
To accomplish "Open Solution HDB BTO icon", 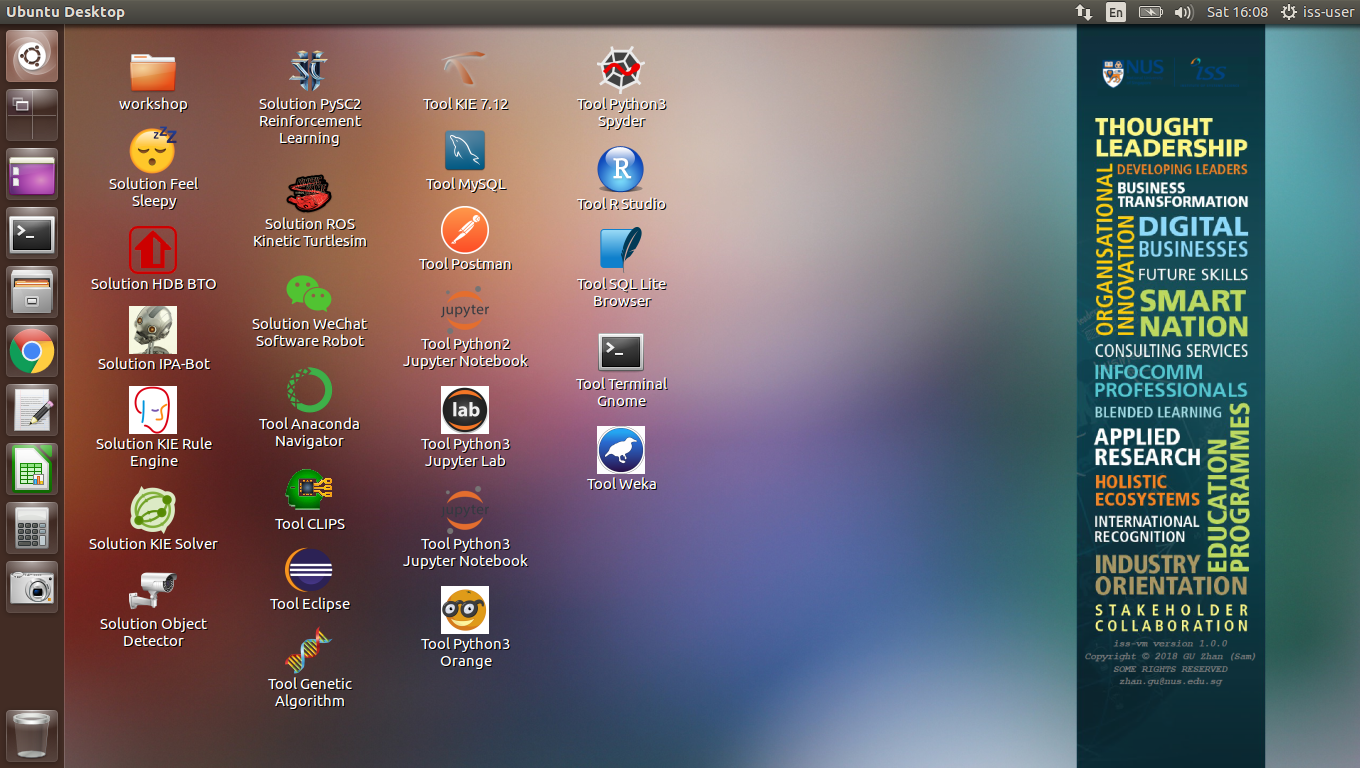I will pyautogui.click(x=153, y=250).
